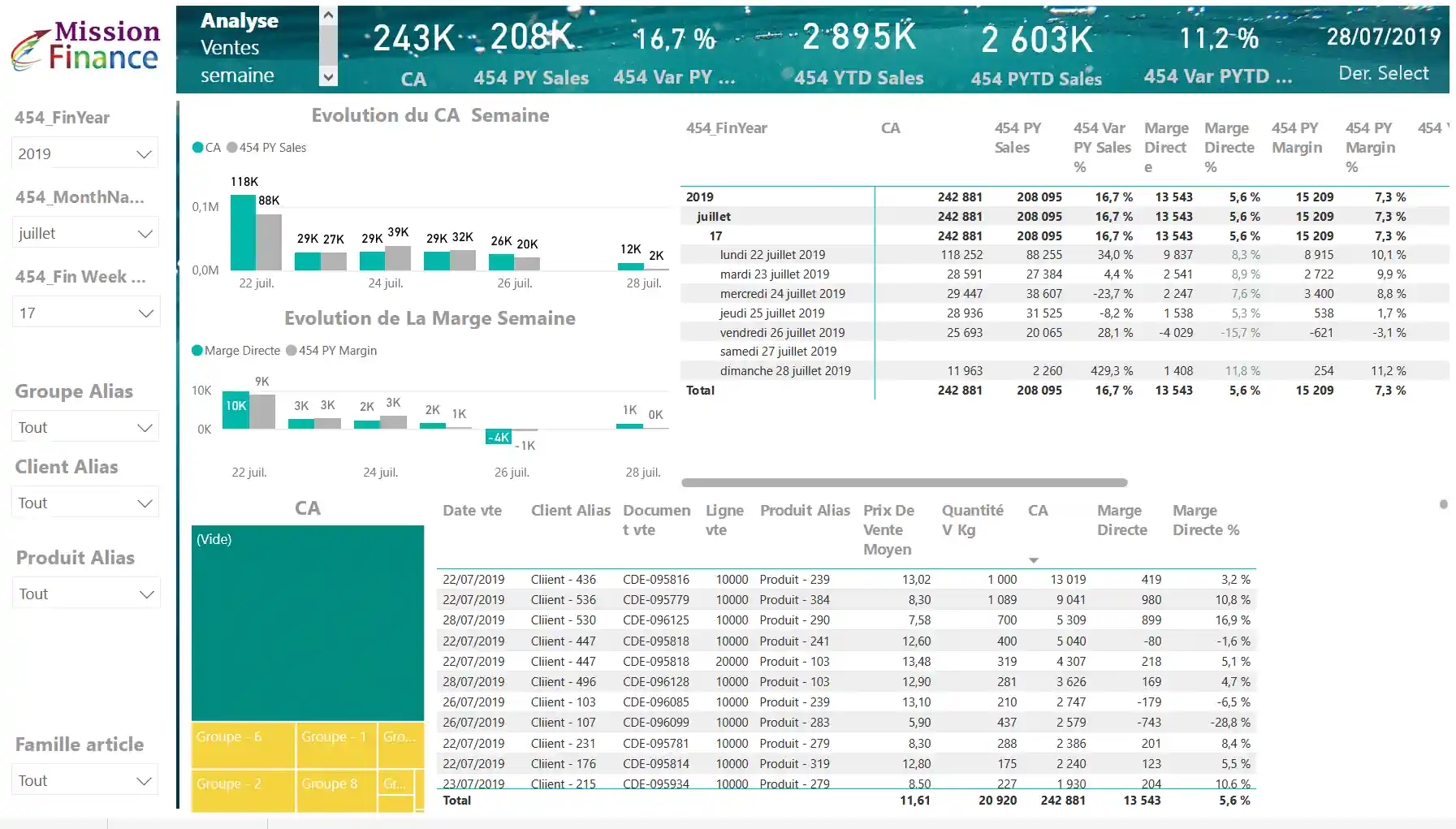The width and height of the screenshot is (1456, 829).
Task: Expand the Famille article Tout dropdown
Action: pyautogui.click(x=85, y=780)
